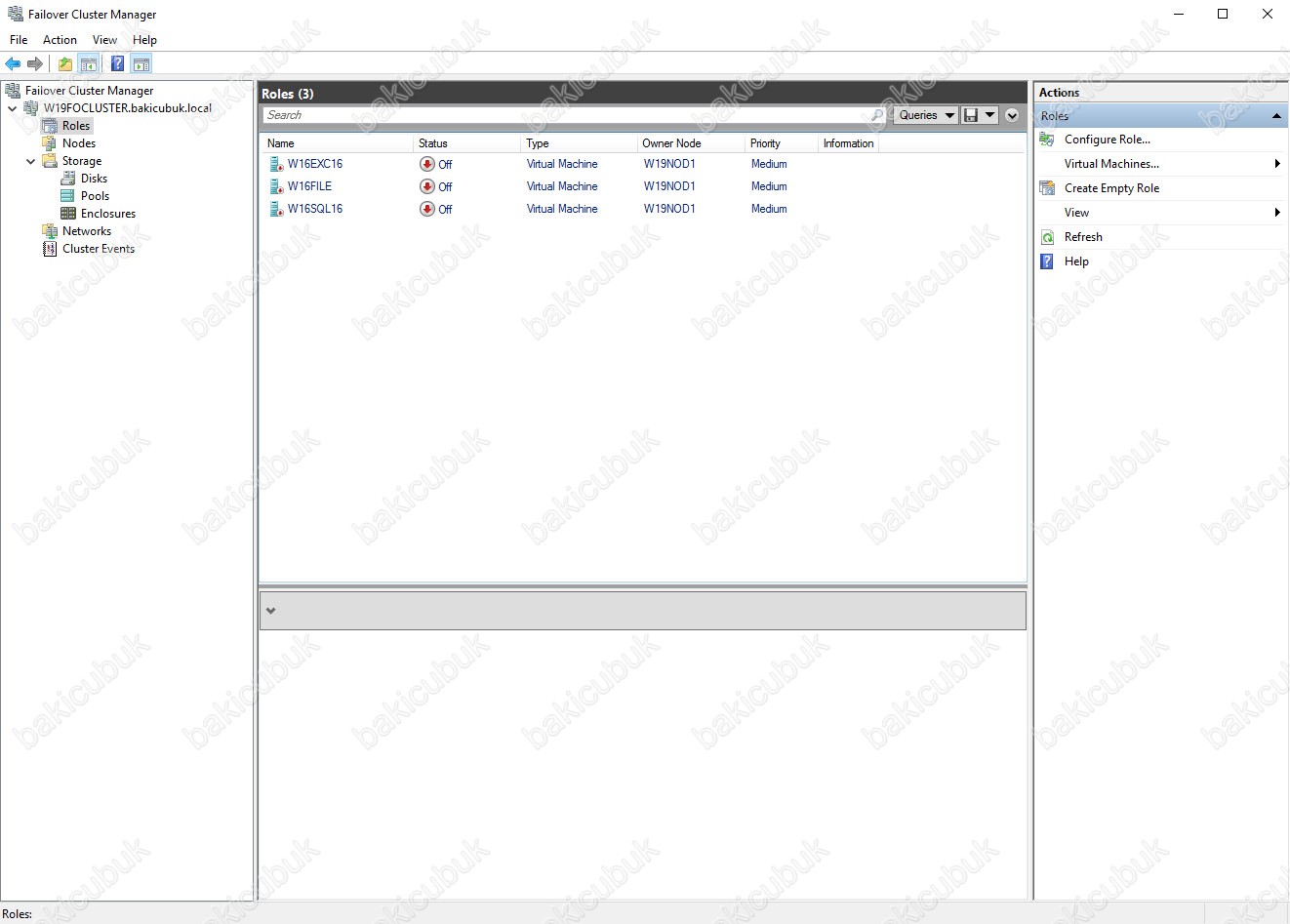Click the Cluster Events icon in tree
The width and height of the screenshot is (1290, 924).
pyautogui.click(x=50, y=249)
